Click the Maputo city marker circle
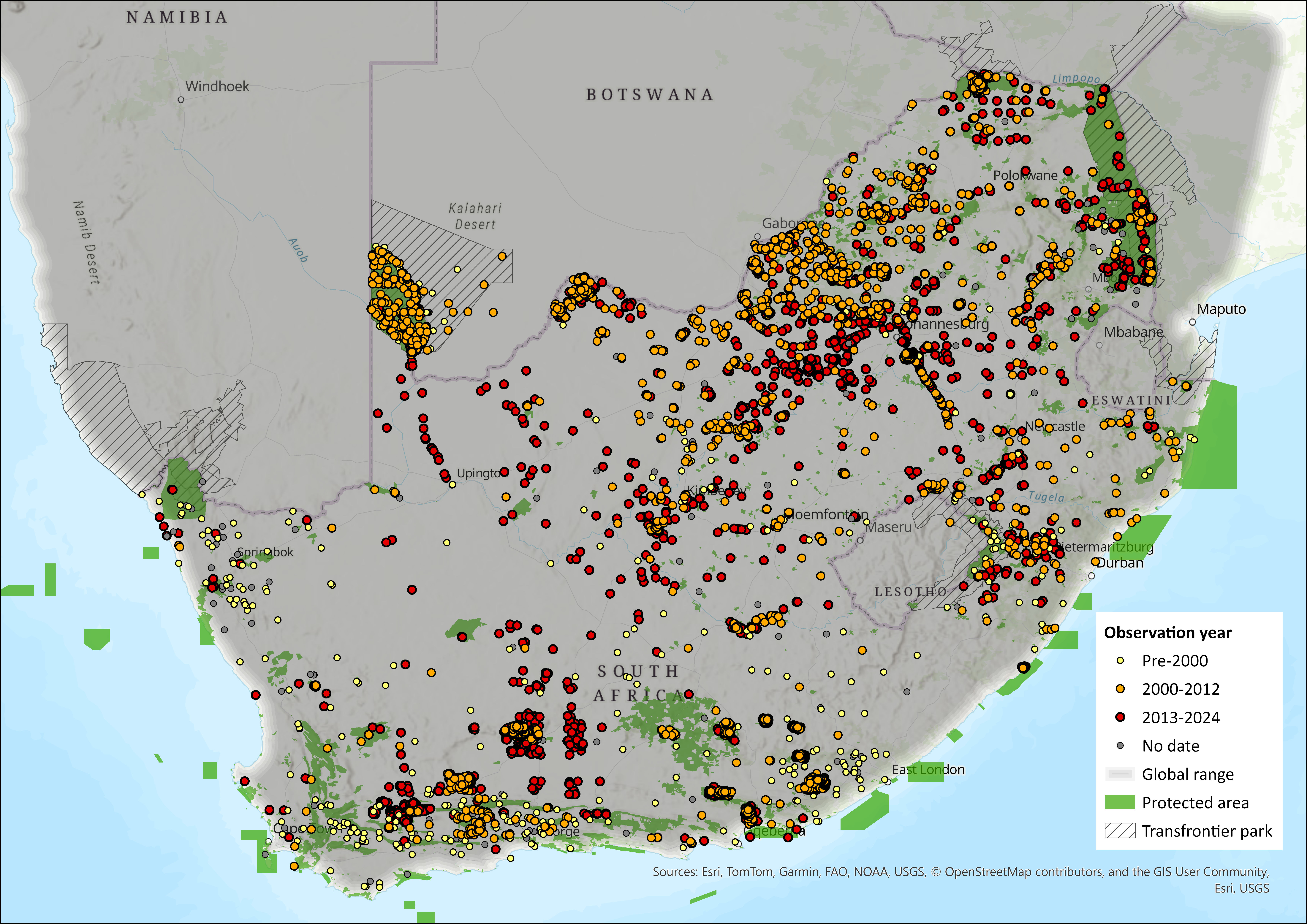1307x924 pixels. point(1193,322)
